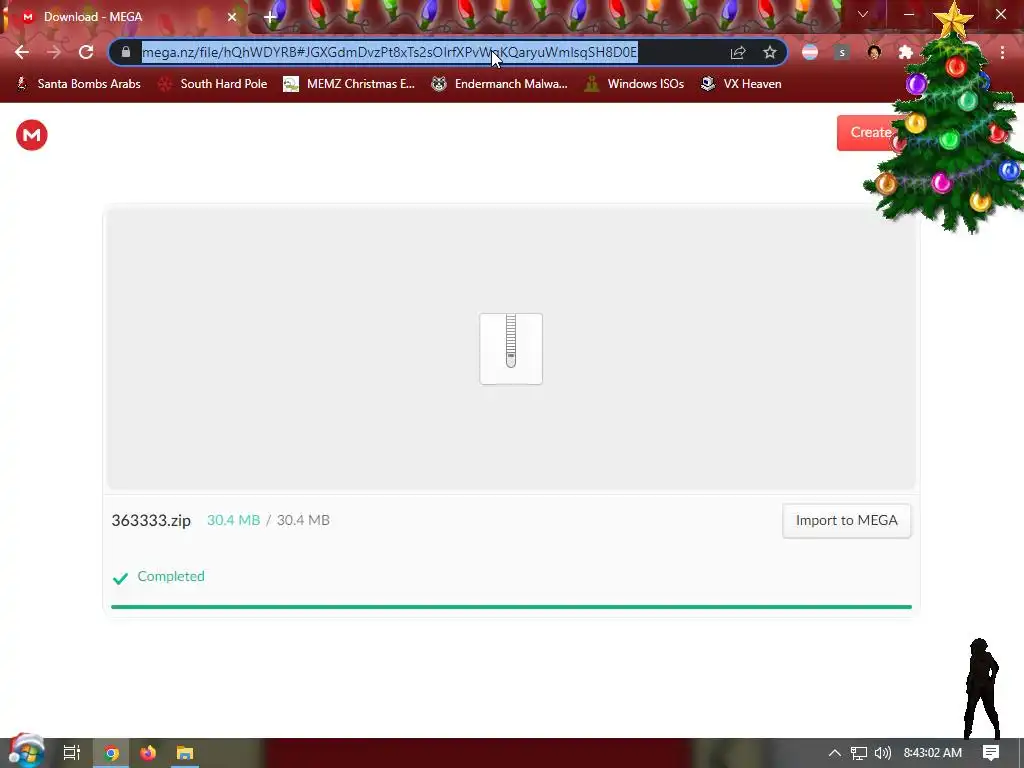
Task: Open Task View on the taskbar
Action: pyautogui.click(x=72, y=753)
